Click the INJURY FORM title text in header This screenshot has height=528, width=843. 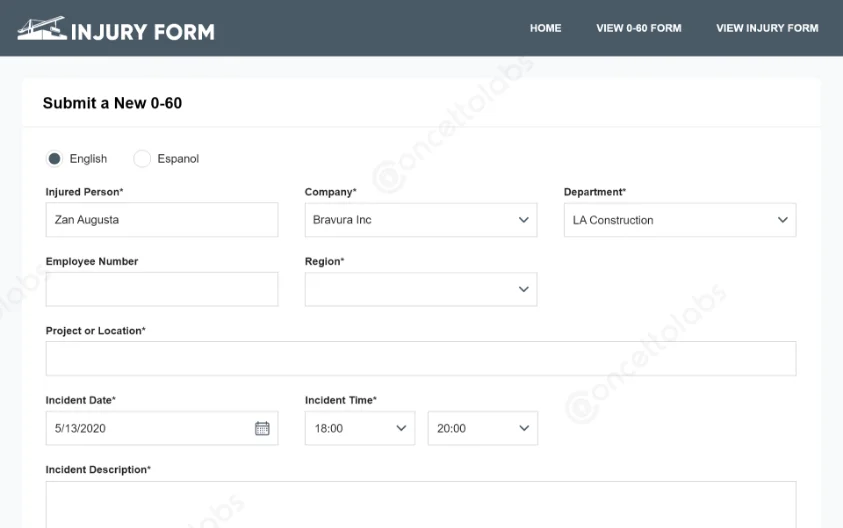pos(142,31)
